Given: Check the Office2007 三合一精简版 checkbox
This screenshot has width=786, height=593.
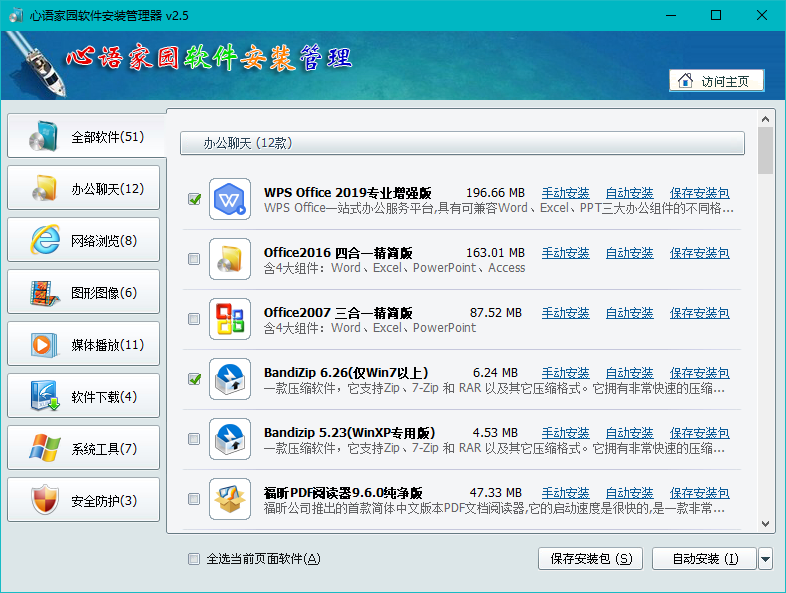Looking at the screenshot, I should [194, 319].
